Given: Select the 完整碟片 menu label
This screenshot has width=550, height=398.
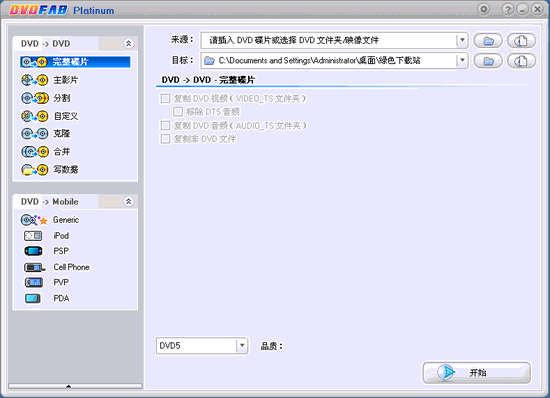Looking at the screenshot, I should pyautogui.click(x=71, y=62).
